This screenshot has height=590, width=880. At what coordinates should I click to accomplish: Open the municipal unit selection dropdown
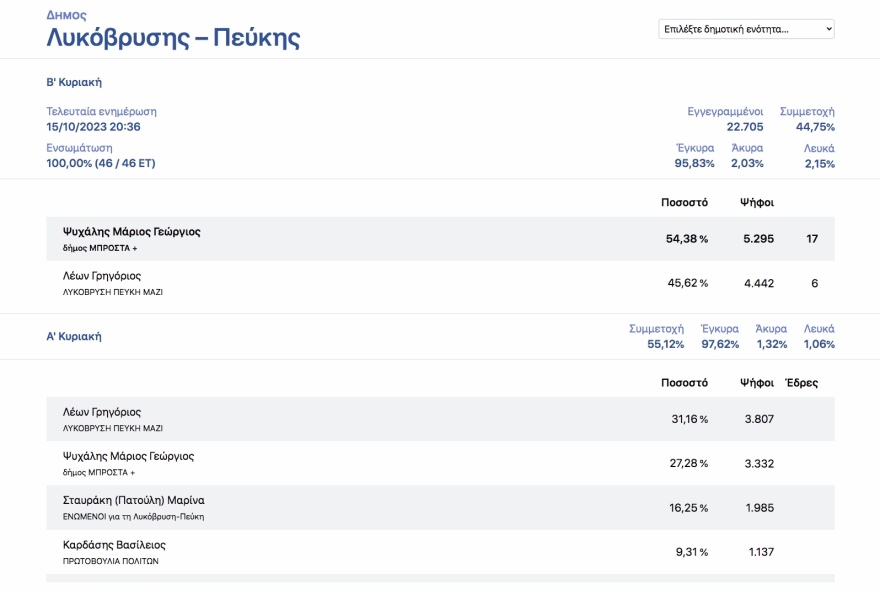pos(746,29)
